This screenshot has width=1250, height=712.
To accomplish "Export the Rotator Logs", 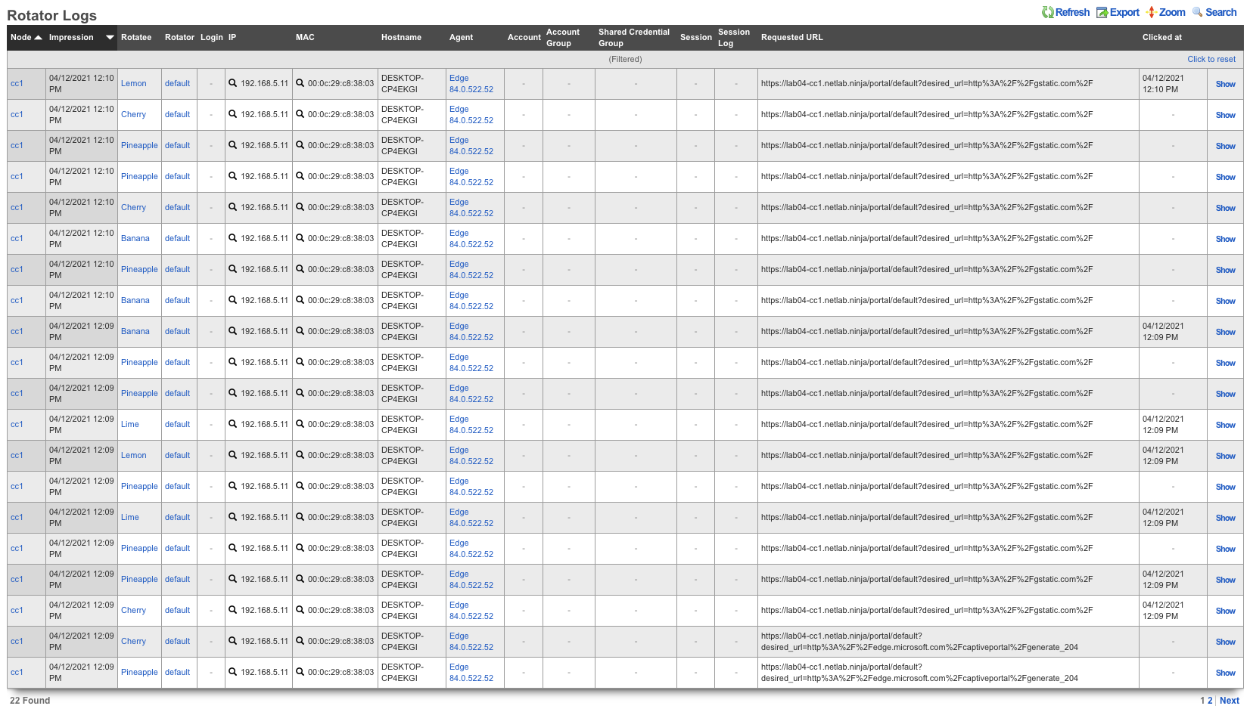I will tap(1117, 12).
